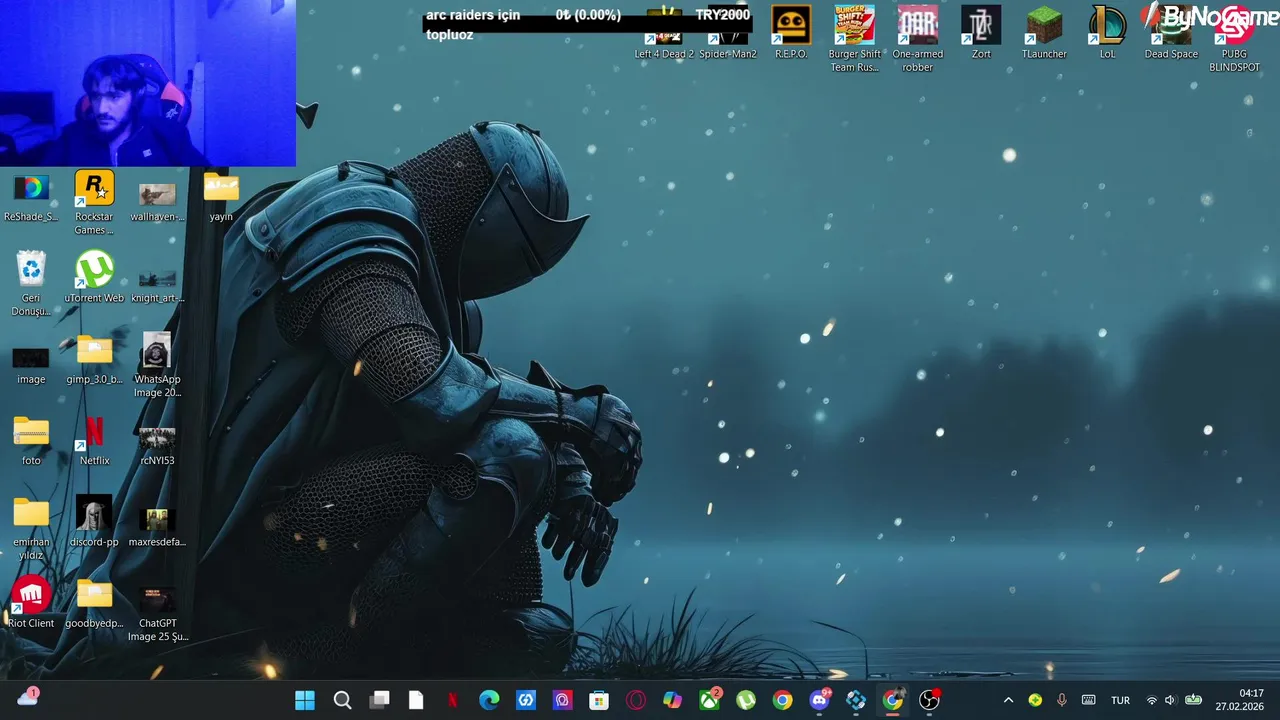The width and height of the screenshot is (1280, 720).
Task: Open the touch keyboard tray icon
Action: pos(1089,700)
